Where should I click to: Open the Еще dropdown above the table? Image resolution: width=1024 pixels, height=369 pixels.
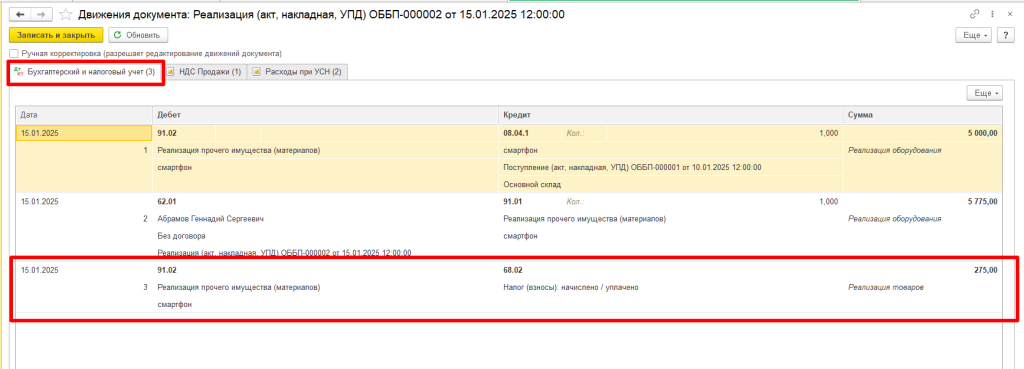(983, 93)
